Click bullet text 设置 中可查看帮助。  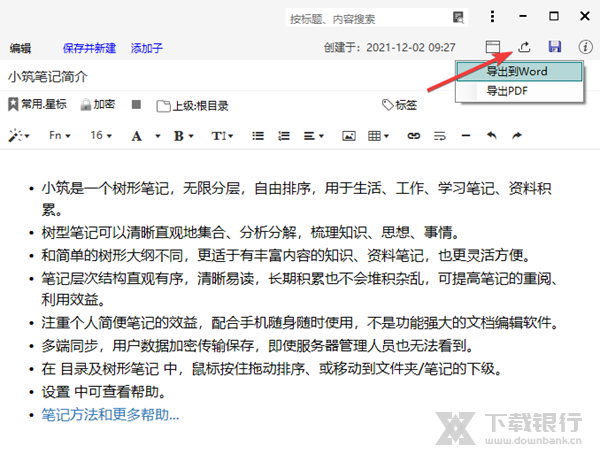click(104, 392)
